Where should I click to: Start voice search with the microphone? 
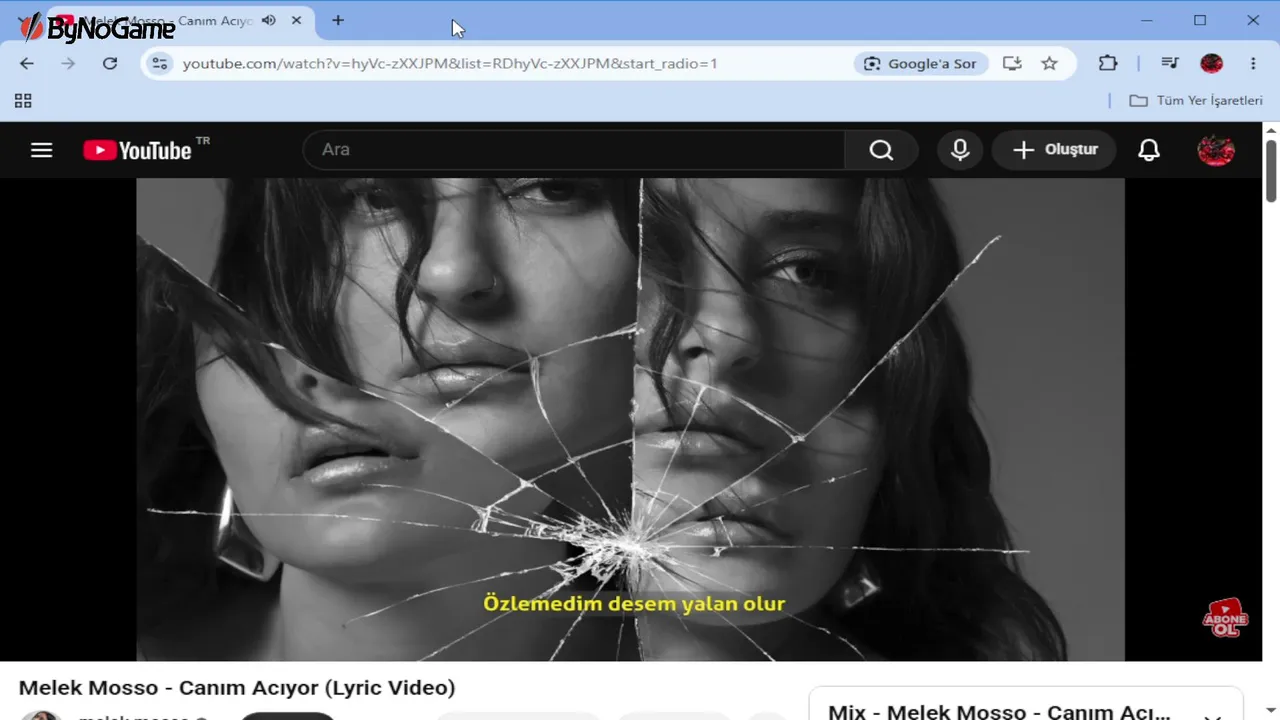960,150
